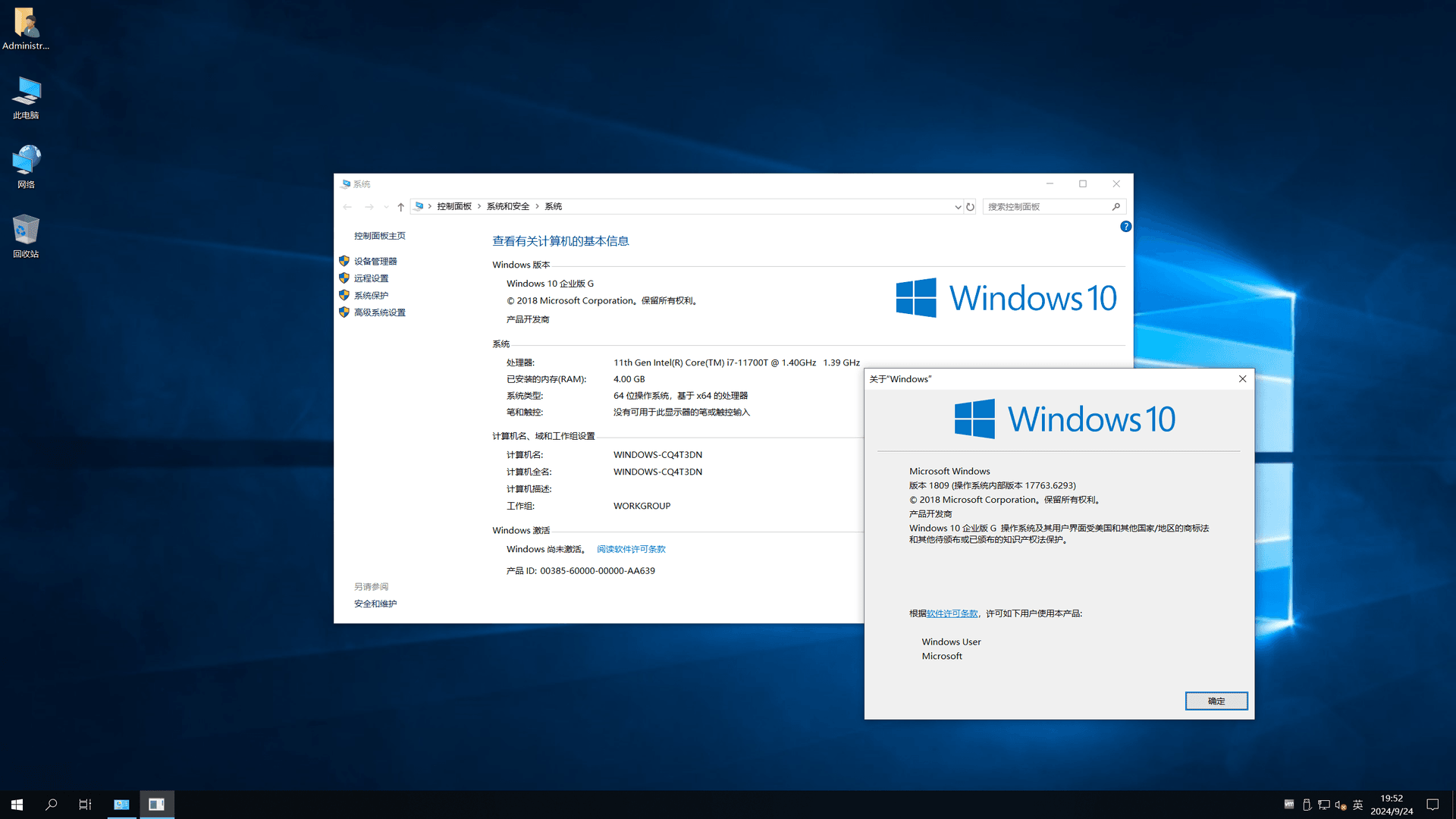This screenshot has width=1456, height=819.
Task: Expand the address bar history dropdown
Action: (x=957, y=206)
